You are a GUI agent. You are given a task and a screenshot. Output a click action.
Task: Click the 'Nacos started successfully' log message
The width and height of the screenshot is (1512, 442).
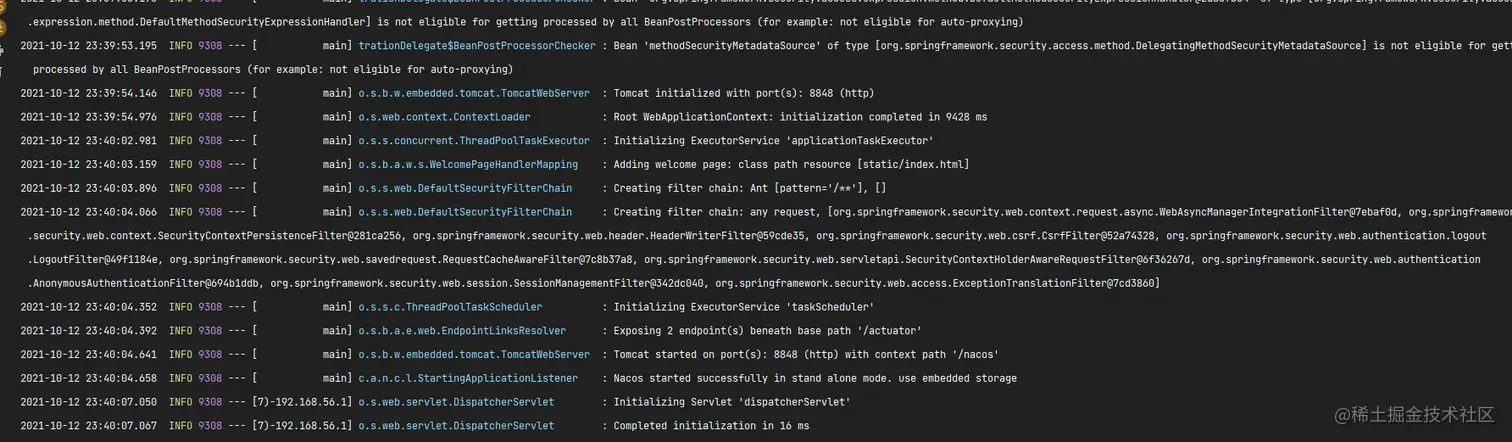pos(815,379)
